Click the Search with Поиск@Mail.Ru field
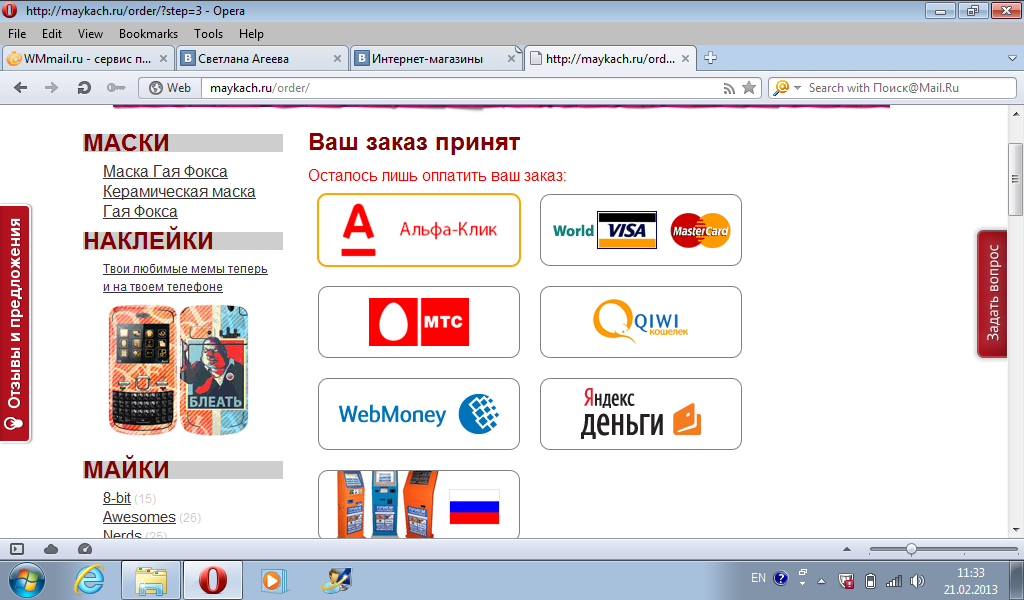 pos(910,88)
